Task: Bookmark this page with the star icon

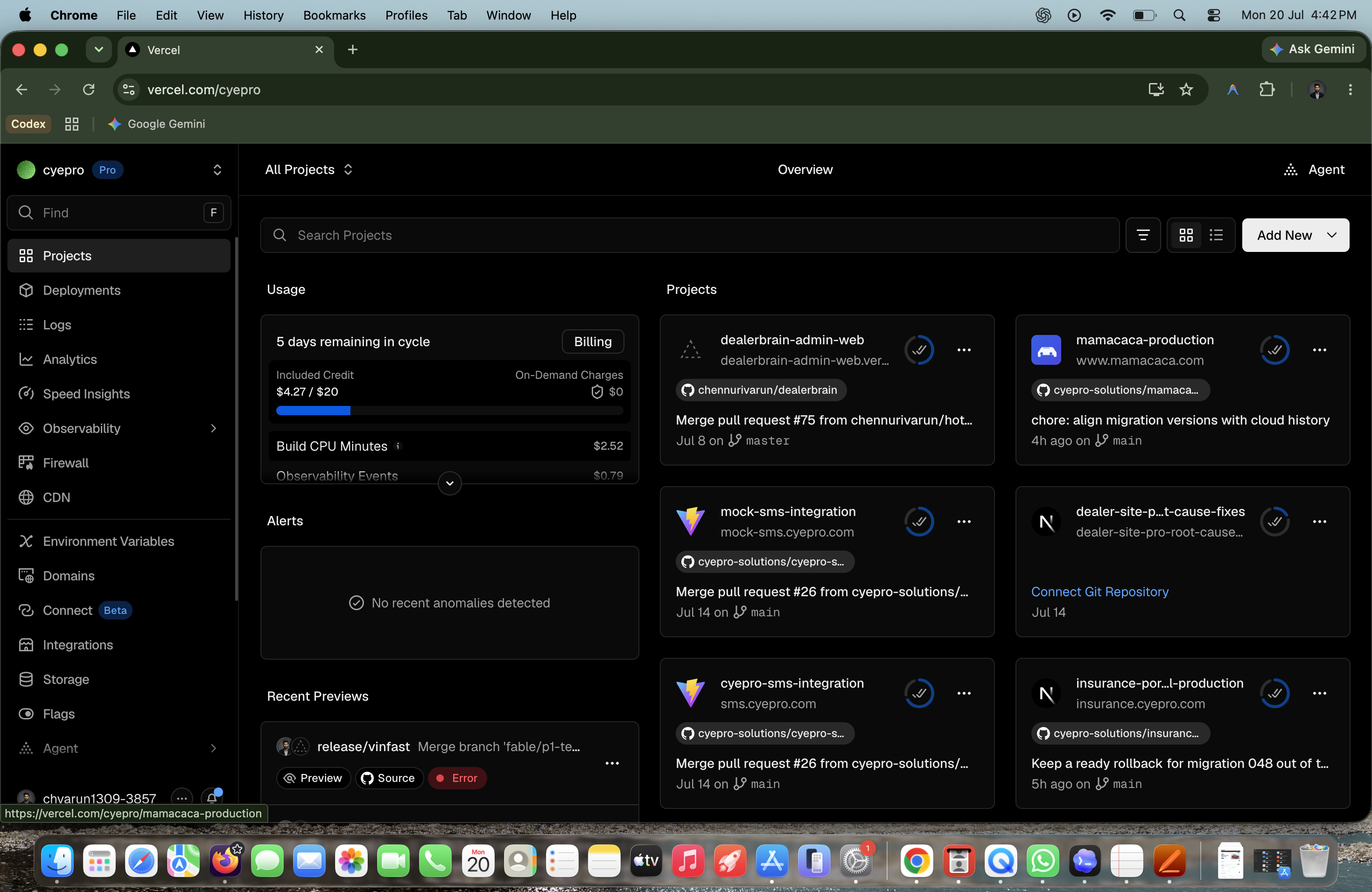Action: [x=1186, y=89]
